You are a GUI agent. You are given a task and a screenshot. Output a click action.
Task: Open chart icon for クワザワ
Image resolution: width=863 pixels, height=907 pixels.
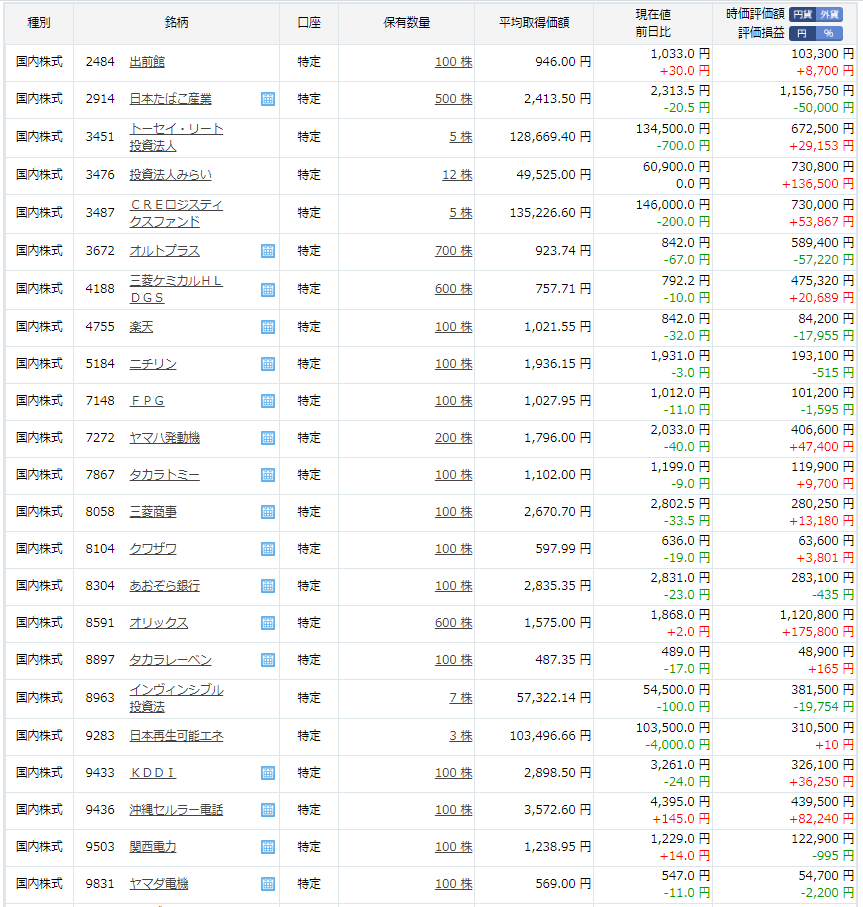(x=268, y=549)
